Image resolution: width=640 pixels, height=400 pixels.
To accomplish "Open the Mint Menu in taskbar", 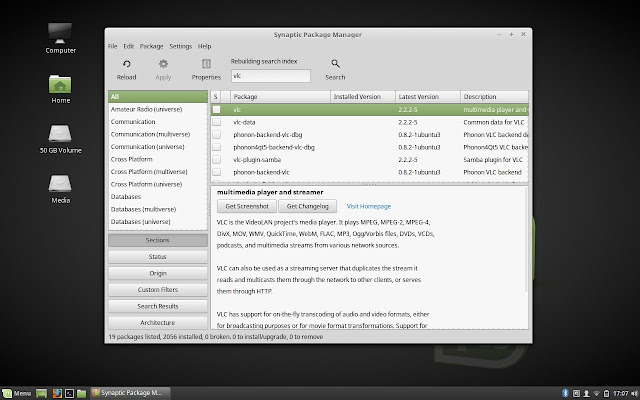I will [17, 393].
